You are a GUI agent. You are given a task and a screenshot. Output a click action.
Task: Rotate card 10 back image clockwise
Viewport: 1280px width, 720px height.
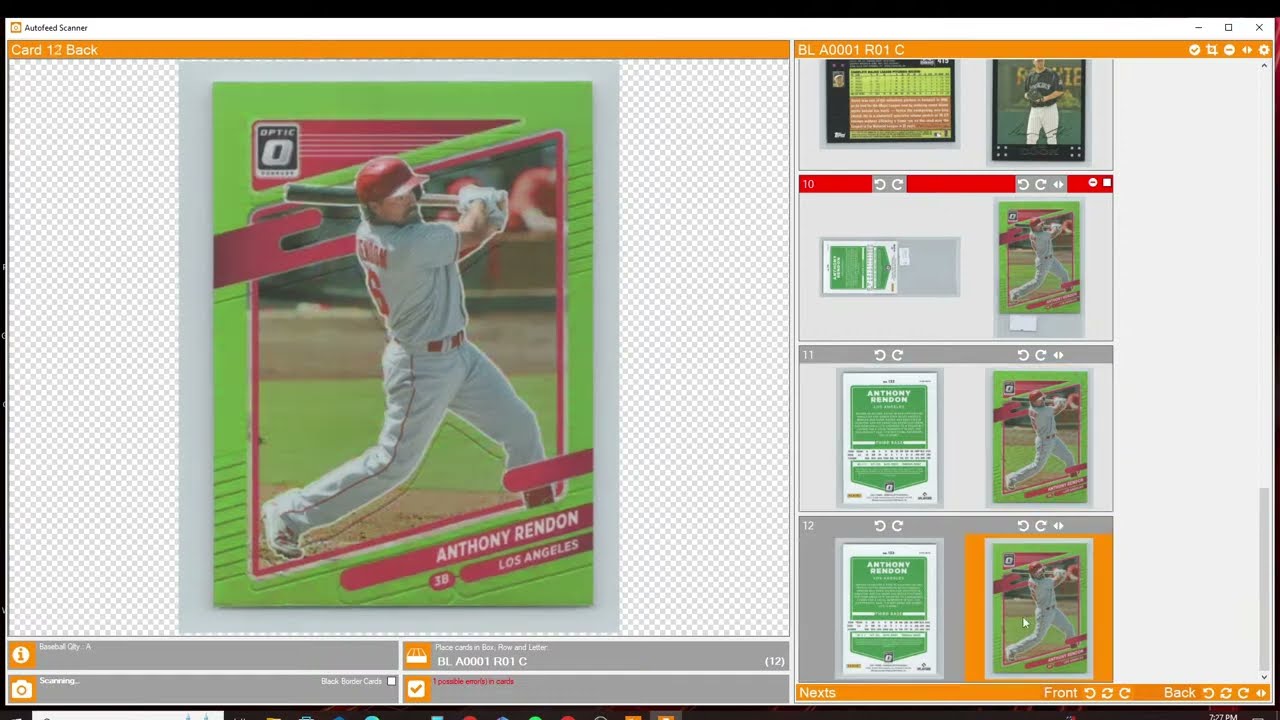897,184
